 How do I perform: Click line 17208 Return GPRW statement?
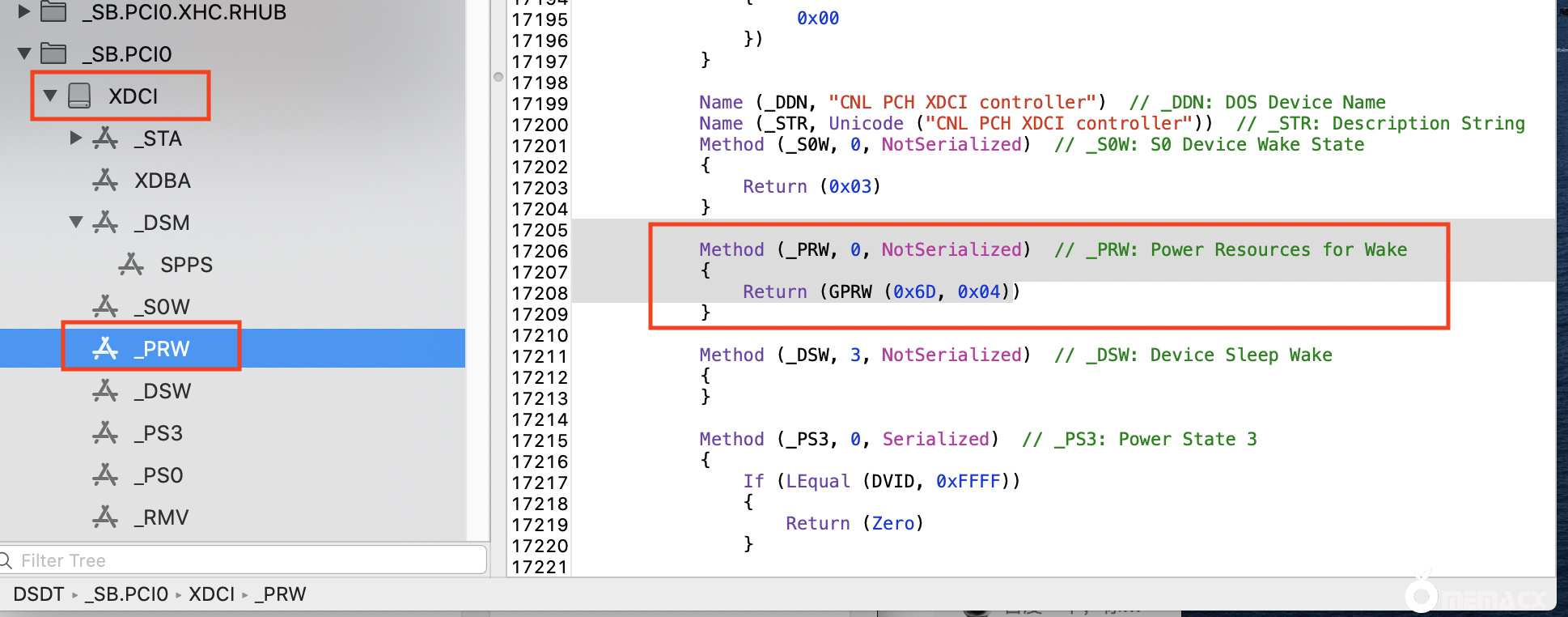[x=880, y=291]
